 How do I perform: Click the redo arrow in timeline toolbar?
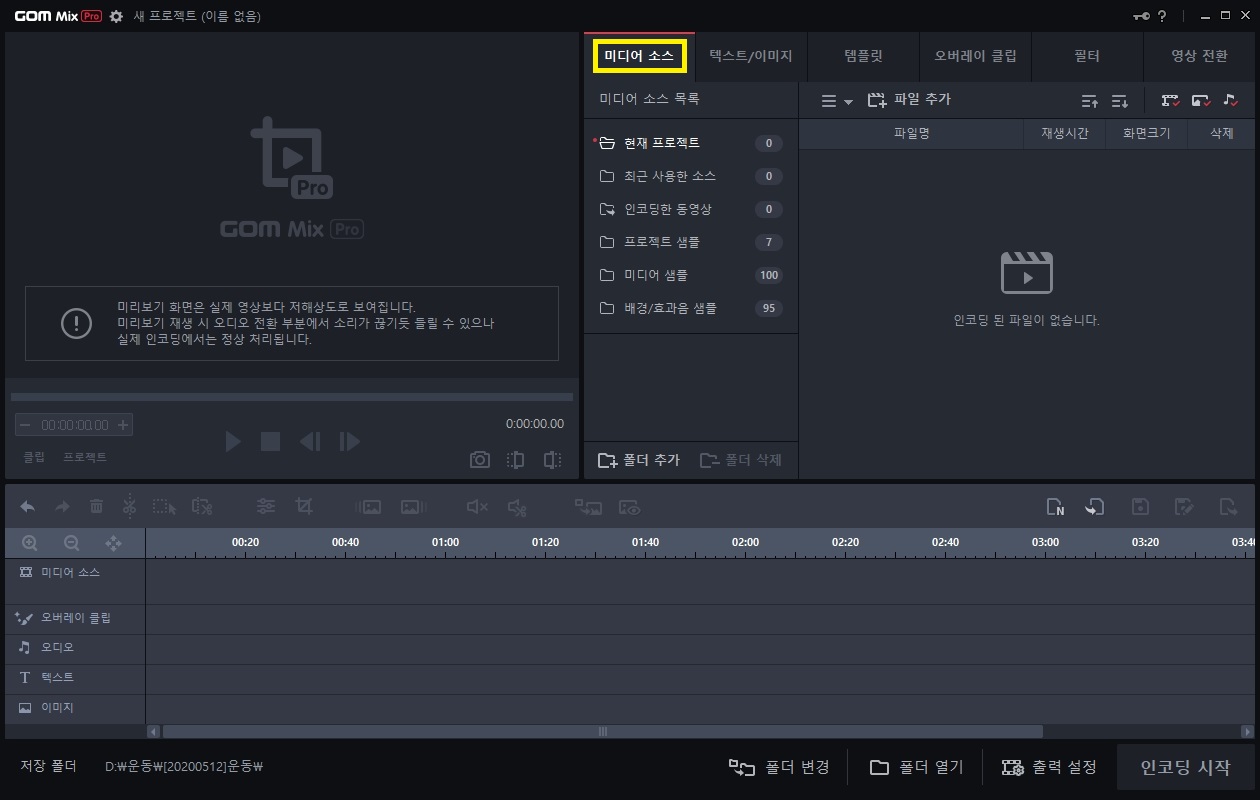[62, 507]
